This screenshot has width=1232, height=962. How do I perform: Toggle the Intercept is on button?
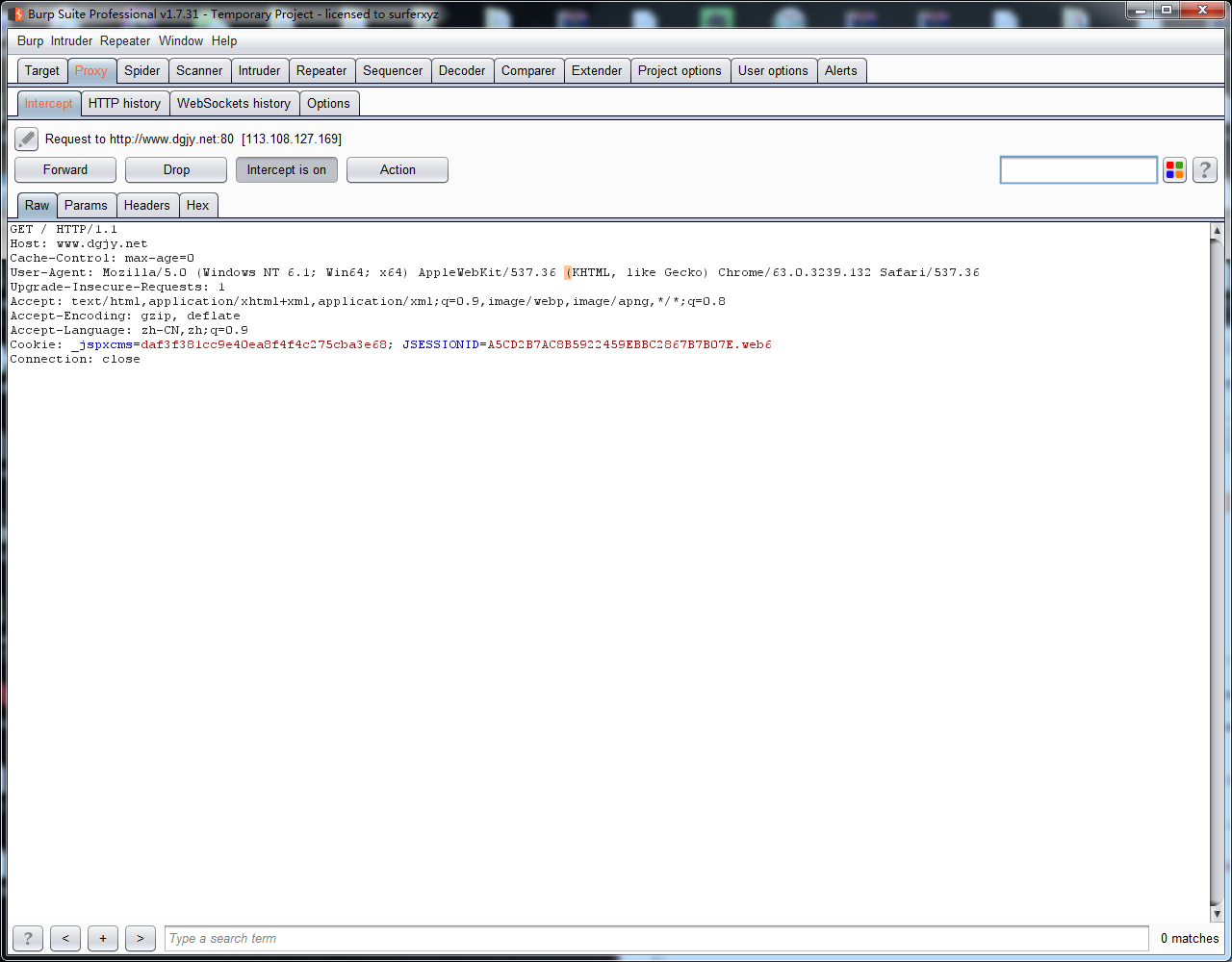pos(287,170)
